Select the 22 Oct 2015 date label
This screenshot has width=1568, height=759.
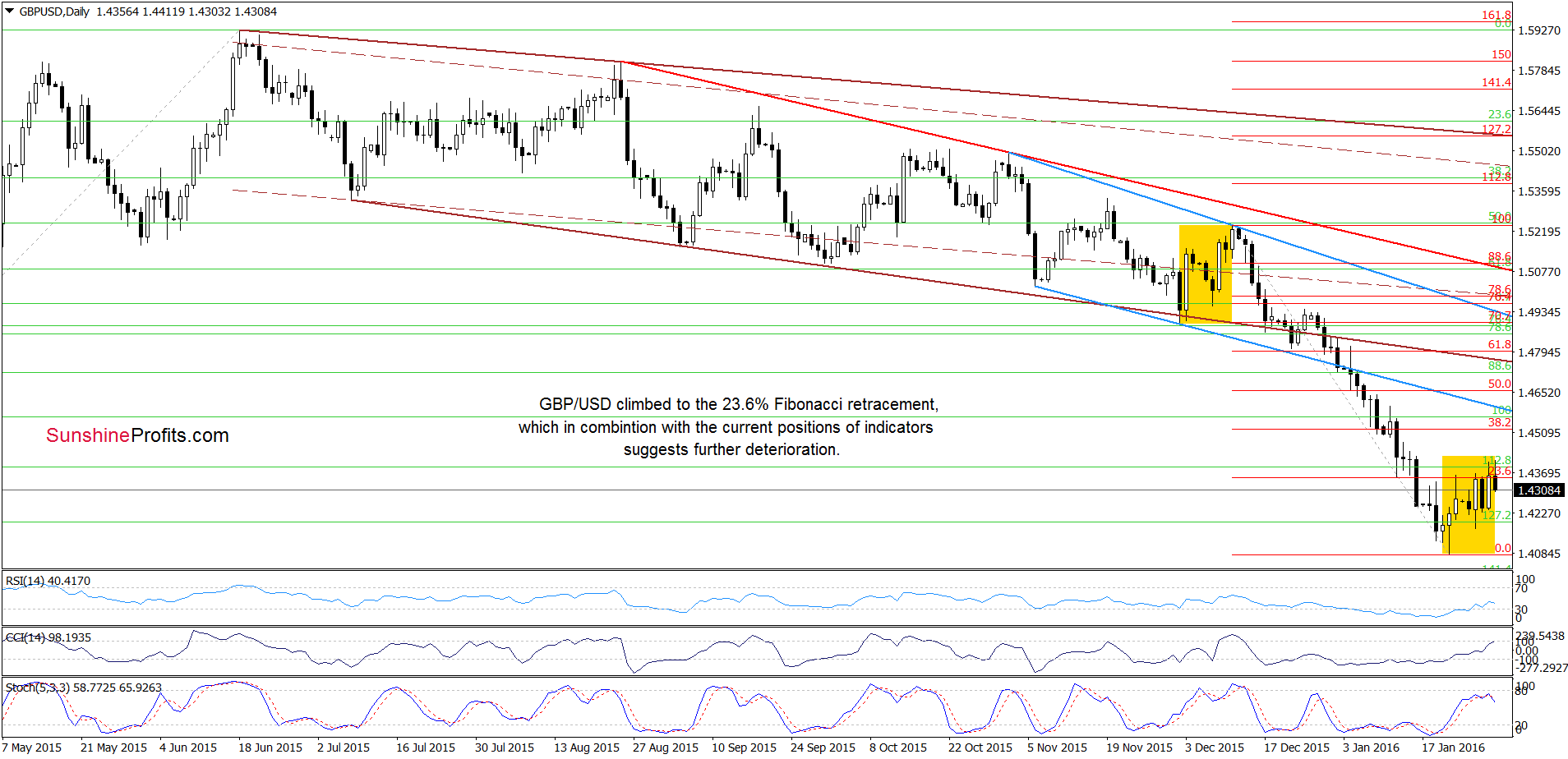click(980, 747)
